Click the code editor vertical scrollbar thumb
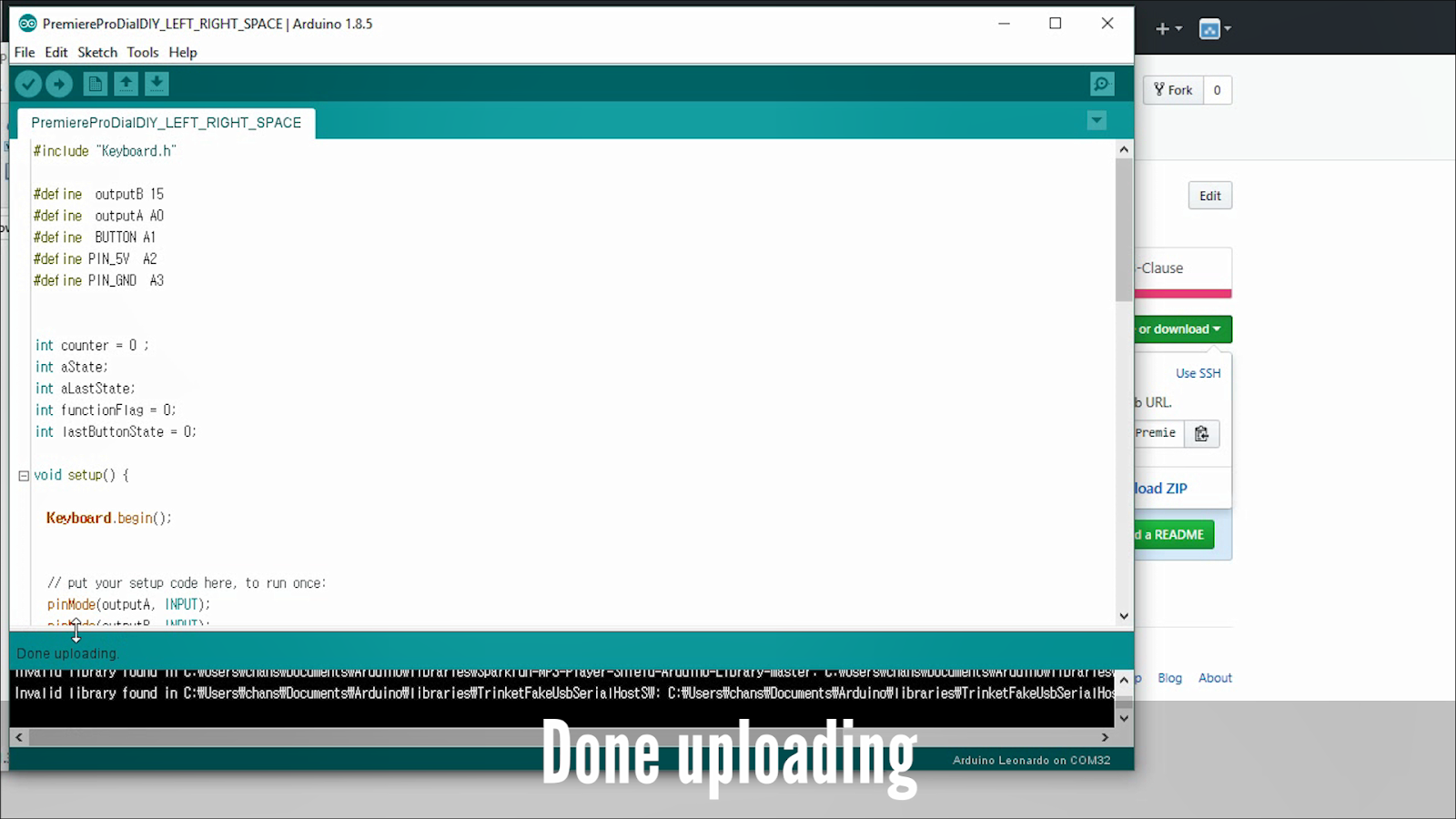This screenshot has width=1456, height=819. tap(1124, 230)
